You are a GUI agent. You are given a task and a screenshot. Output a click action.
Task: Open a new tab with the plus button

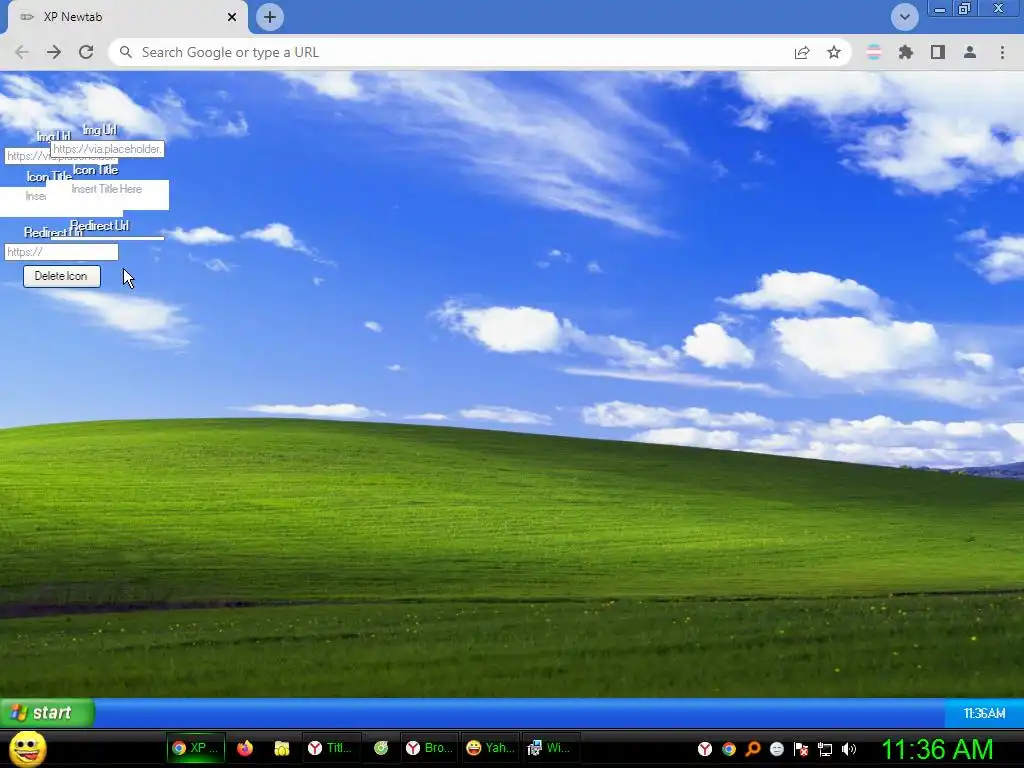270,17
